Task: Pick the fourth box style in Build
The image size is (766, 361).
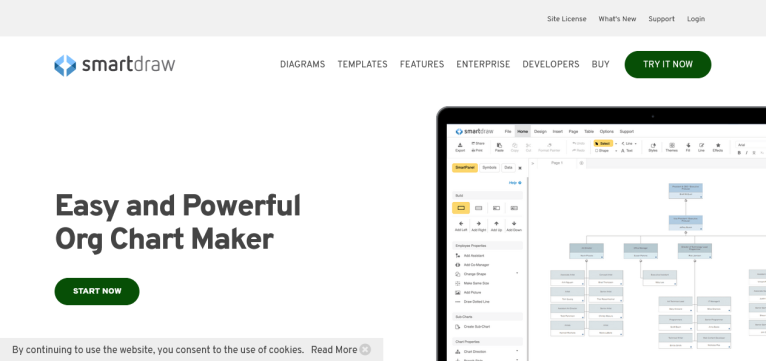Action: point(514,208)
